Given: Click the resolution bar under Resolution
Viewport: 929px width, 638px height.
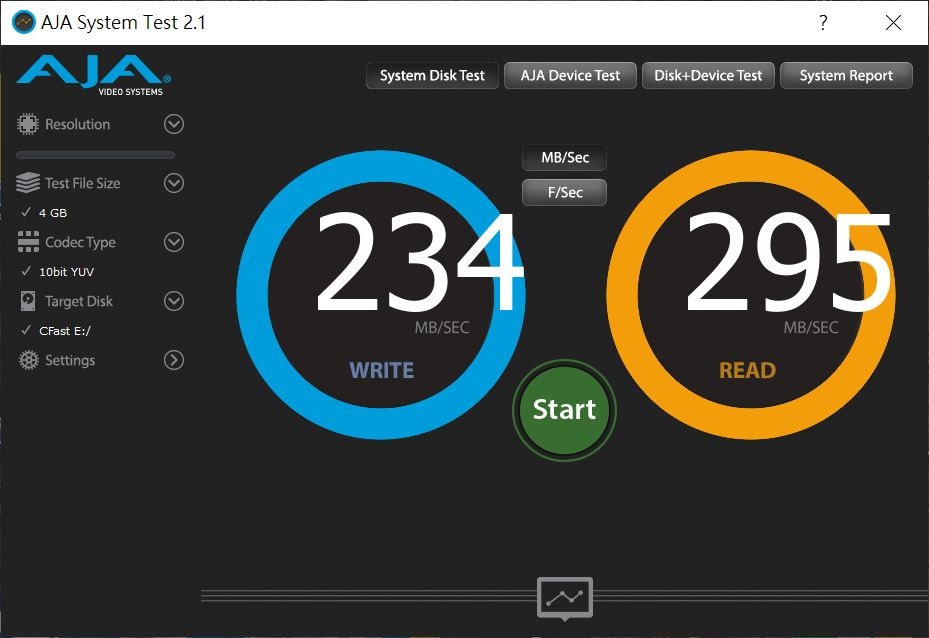Looking at the screenshot, I should click(95, 155).
